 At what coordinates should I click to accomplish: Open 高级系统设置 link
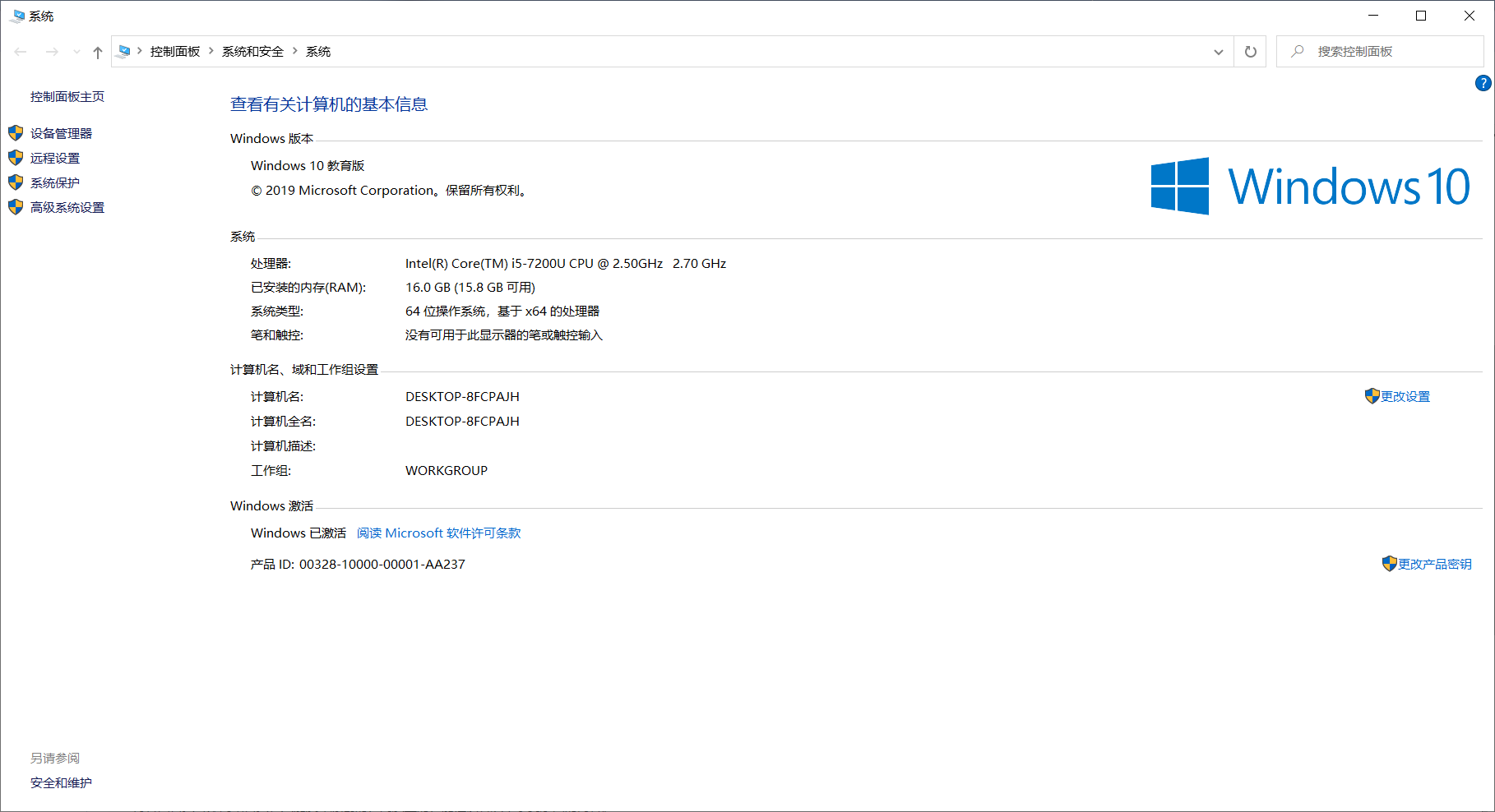(x=67, y=207)
